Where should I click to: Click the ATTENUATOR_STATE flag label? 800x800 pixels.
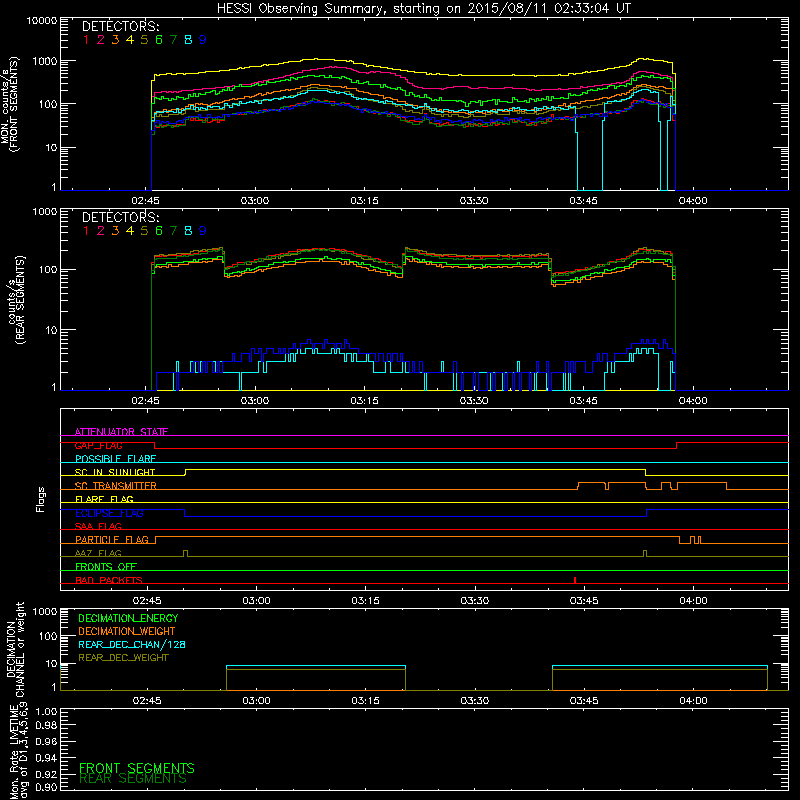[121, 432]
